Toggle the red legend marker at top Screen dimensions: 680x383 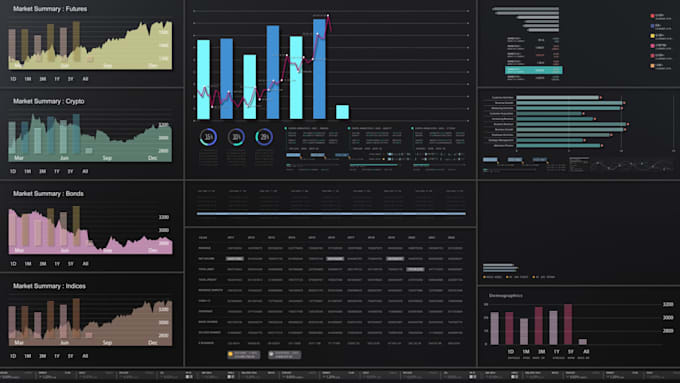pyautogui.click(x=652, y=16)
